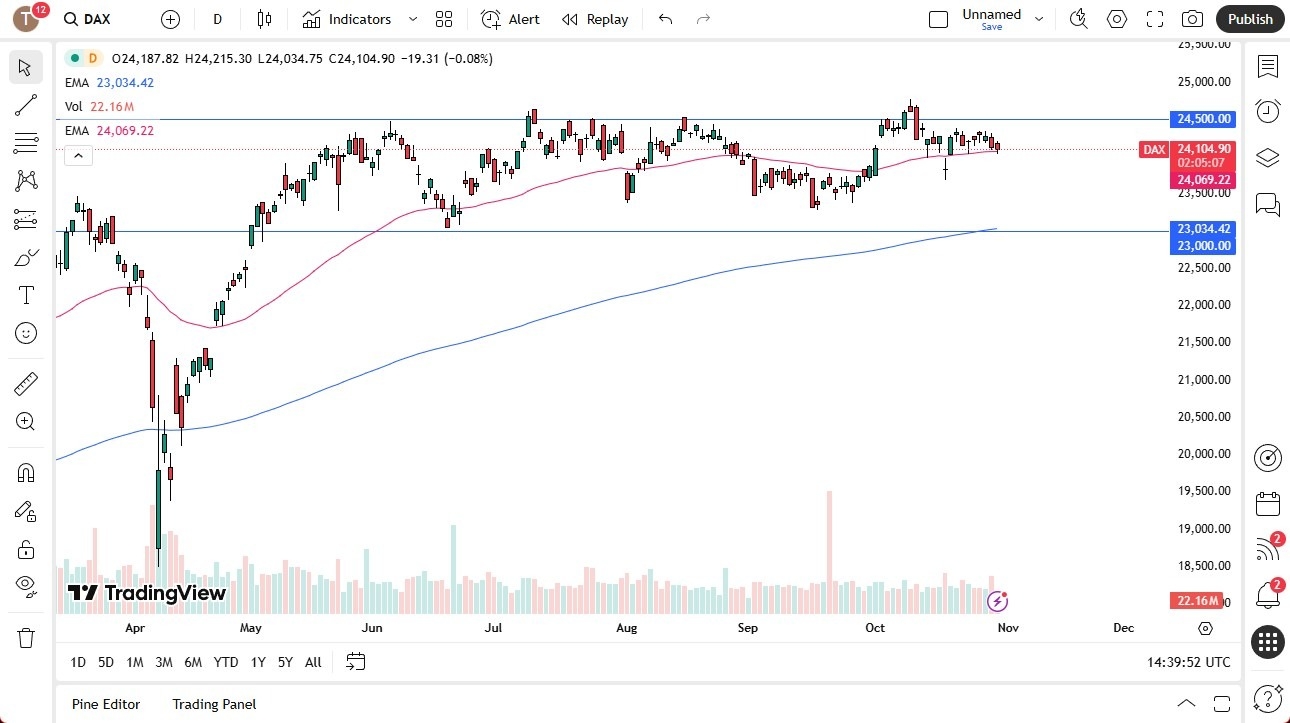Lock all drawings on the chart
The width and height of the screenshot is (1290, 723).
point(26,549)
